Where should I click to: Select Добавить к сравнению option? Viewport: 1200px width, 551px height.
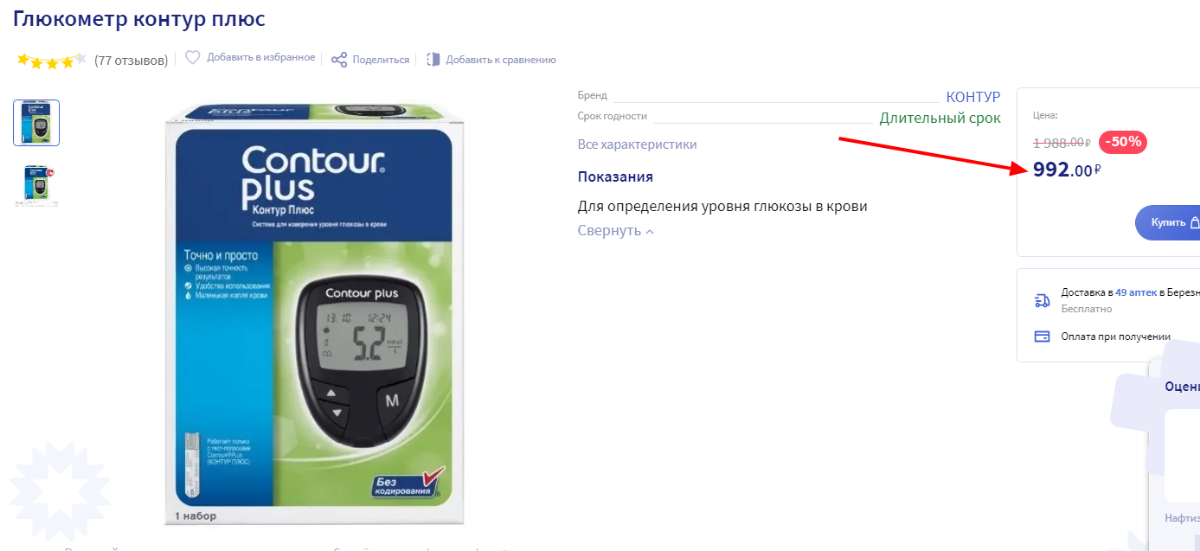point(501,60)
